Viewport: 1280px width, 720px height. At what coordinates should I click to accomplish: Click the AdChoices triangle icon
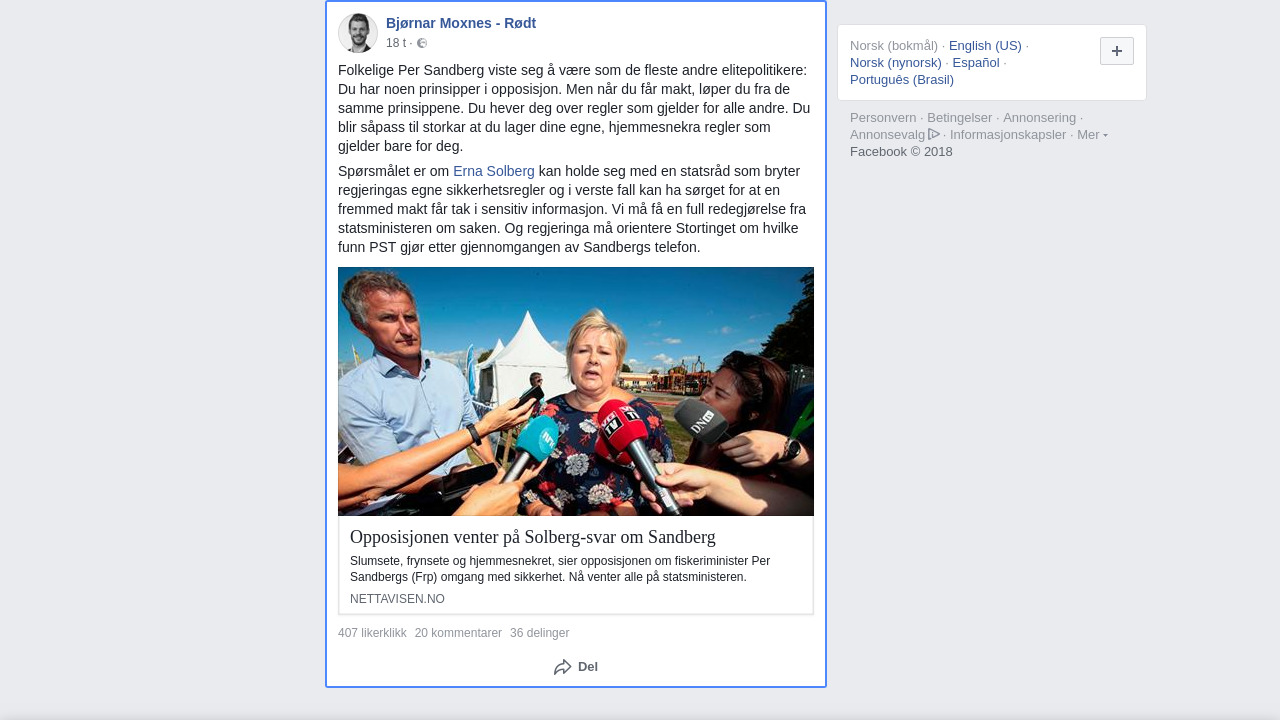934,134
